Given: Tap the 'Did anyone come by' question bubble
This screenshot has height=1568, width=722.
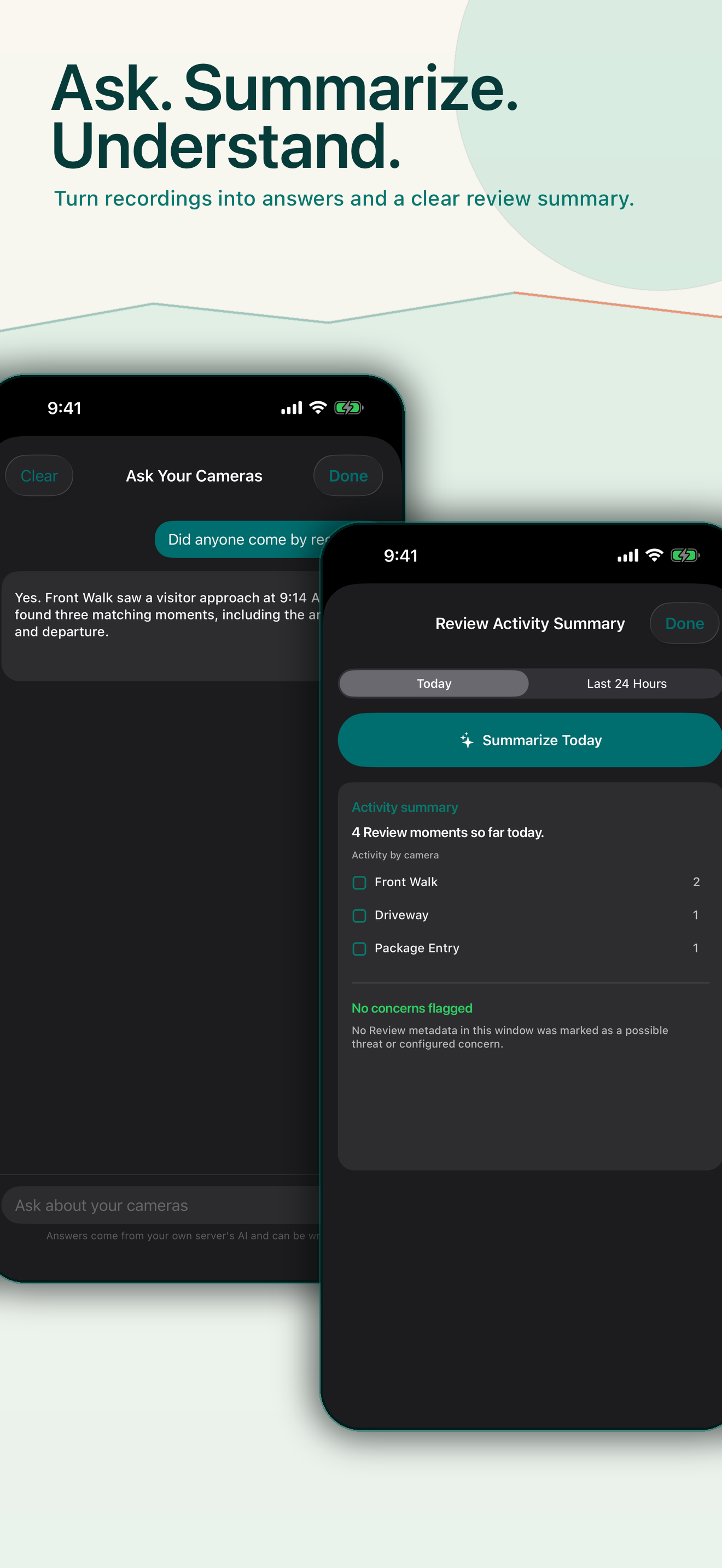Looking at the screenshot, I should [x=241, y=539].
